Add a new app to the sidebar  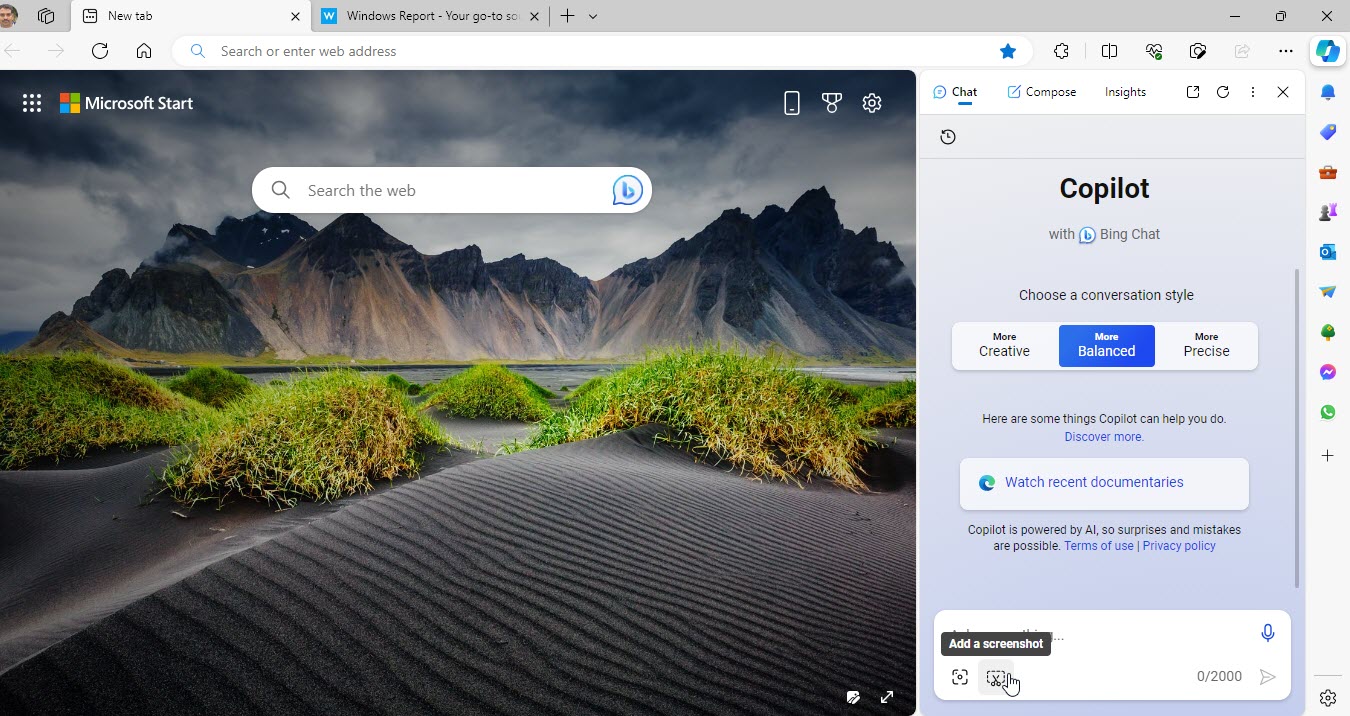[1328, 456]
